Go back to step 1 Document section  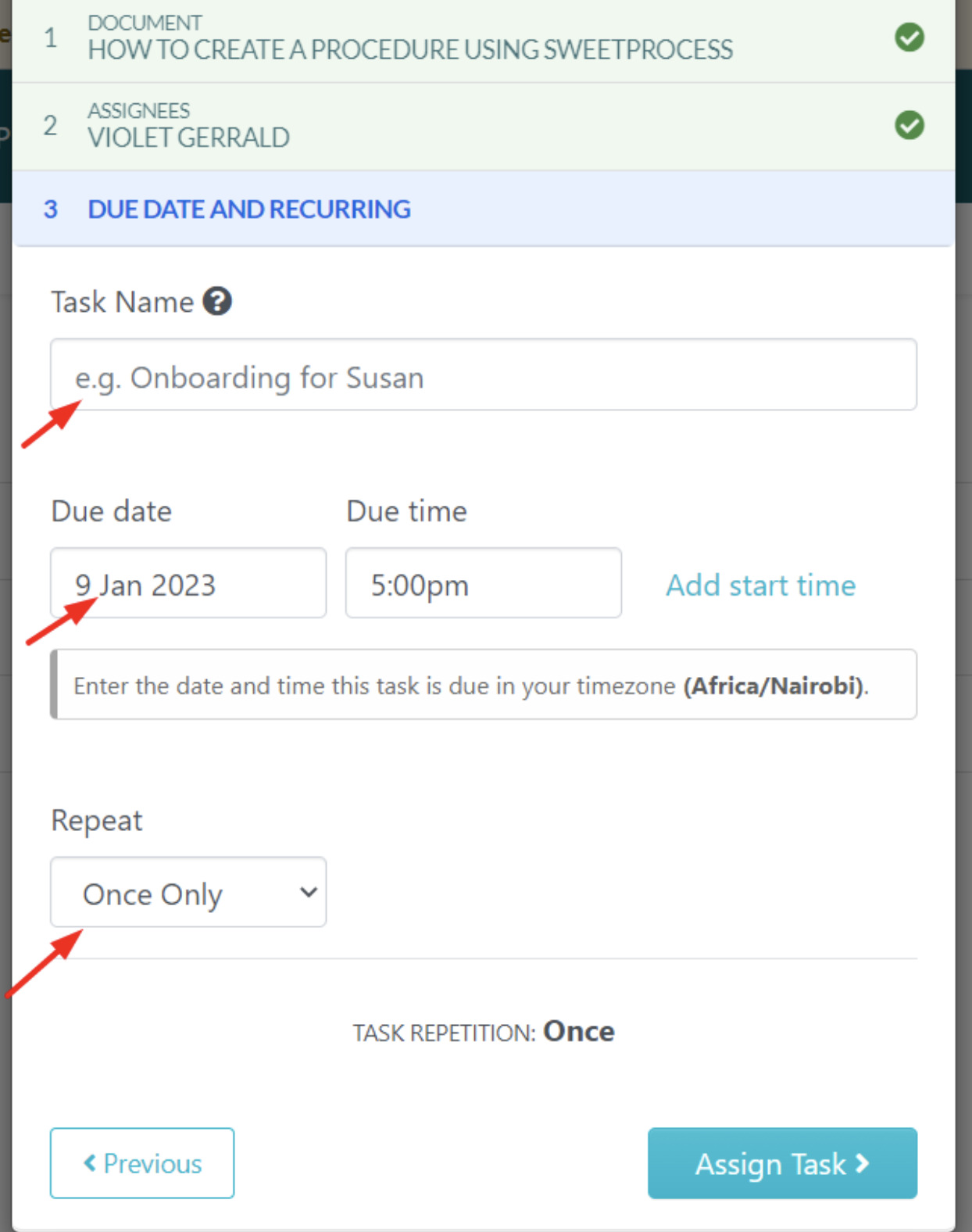409,38
